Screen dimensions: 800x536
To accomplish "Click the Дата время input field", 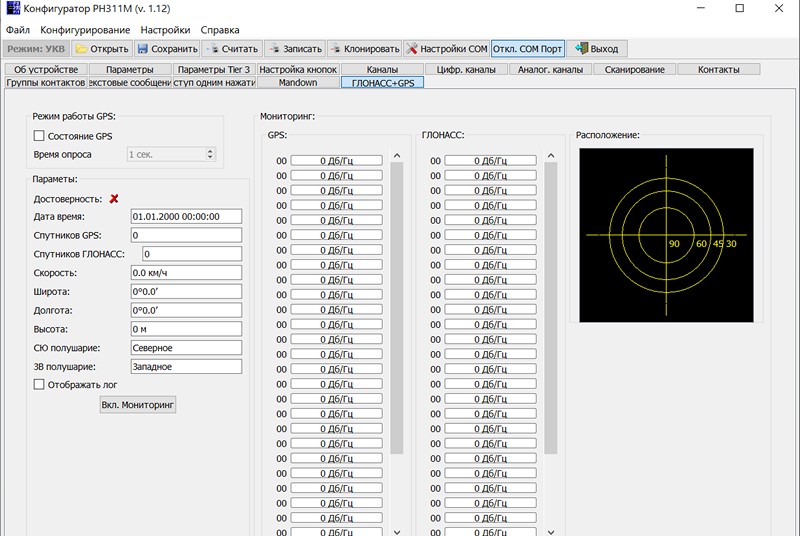I will (x=186, y=216).
